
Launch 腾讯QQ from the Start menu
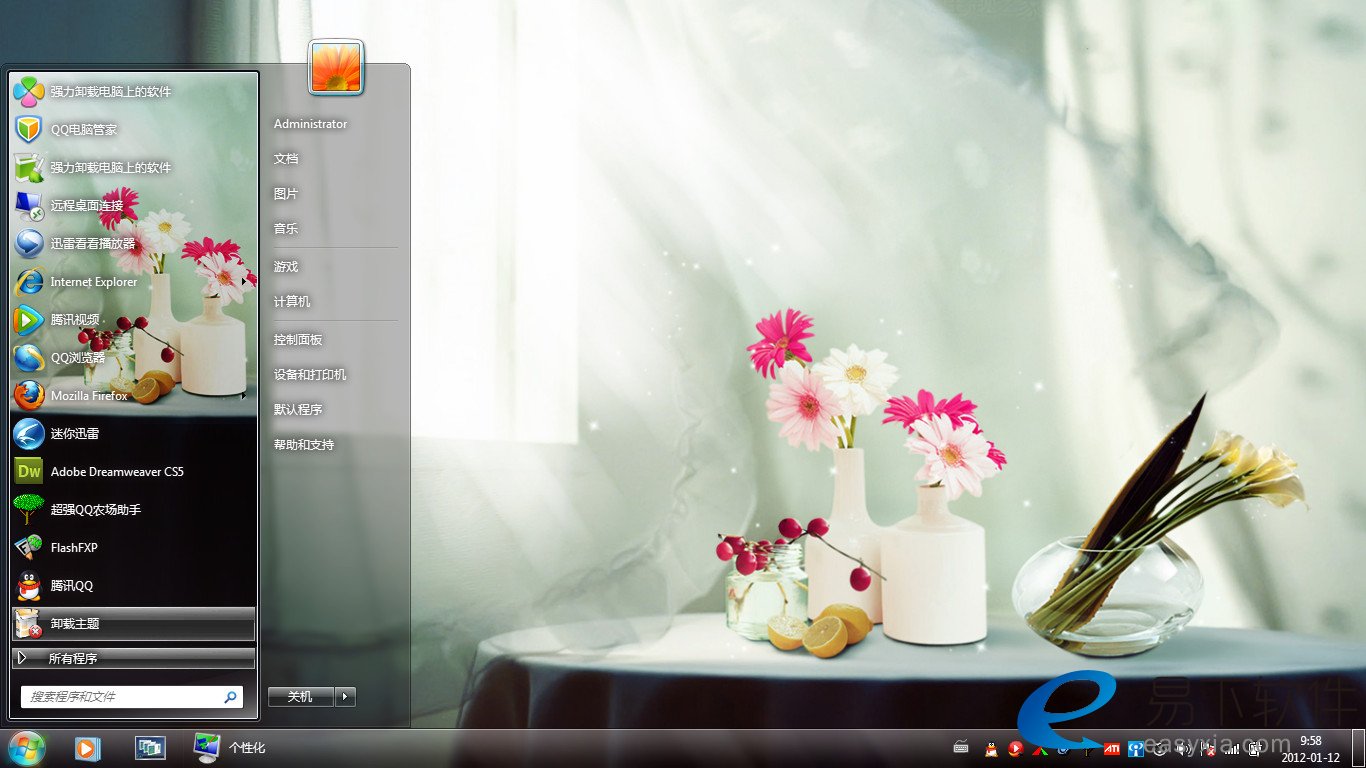coord(134,586)
